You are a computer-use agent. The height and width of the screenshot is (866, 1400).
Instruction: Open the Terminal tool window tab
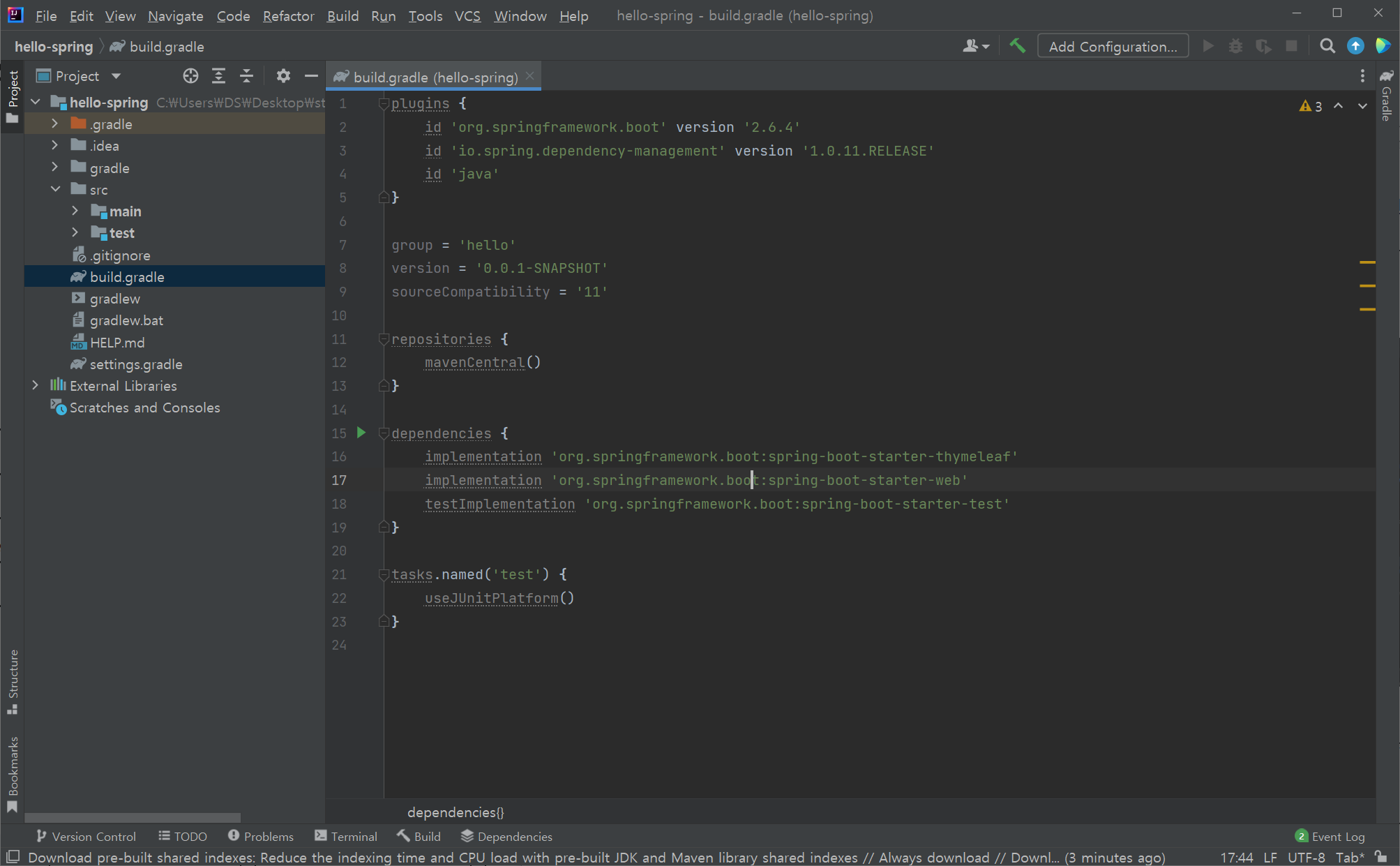pos(346,836)
